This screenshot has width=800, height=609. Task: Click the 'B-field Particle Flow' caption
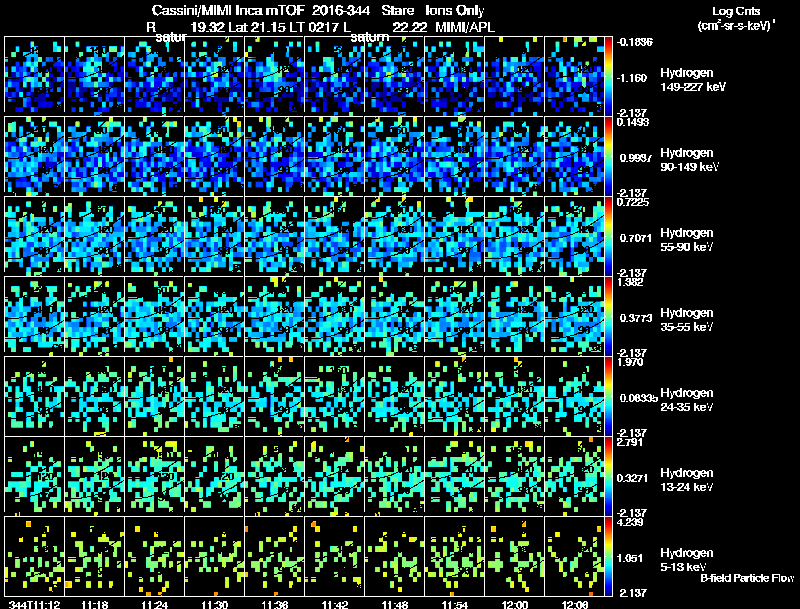click(x=747, y=578)
